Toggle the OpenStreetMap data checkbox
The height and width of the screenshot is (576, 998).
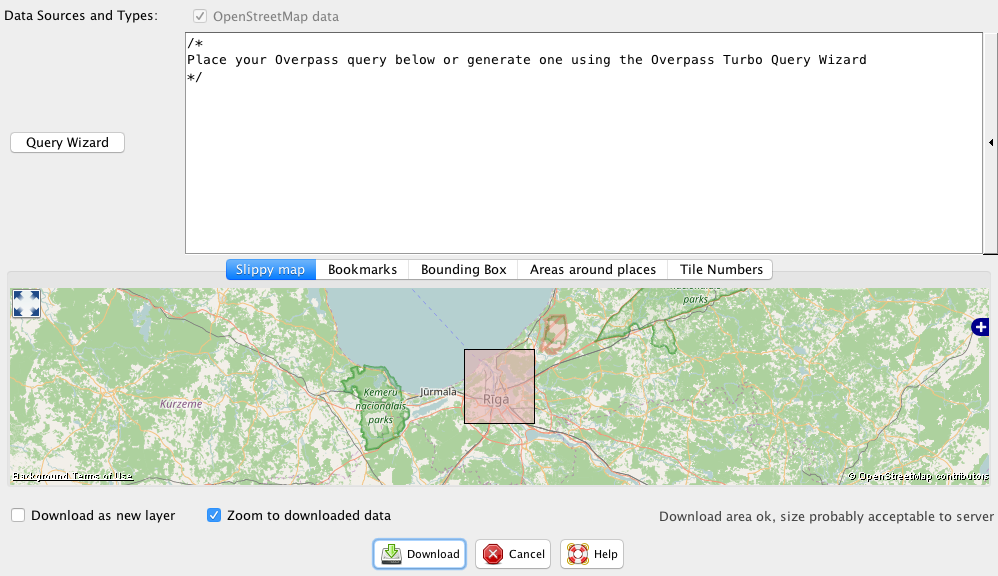tap(201, 17)
